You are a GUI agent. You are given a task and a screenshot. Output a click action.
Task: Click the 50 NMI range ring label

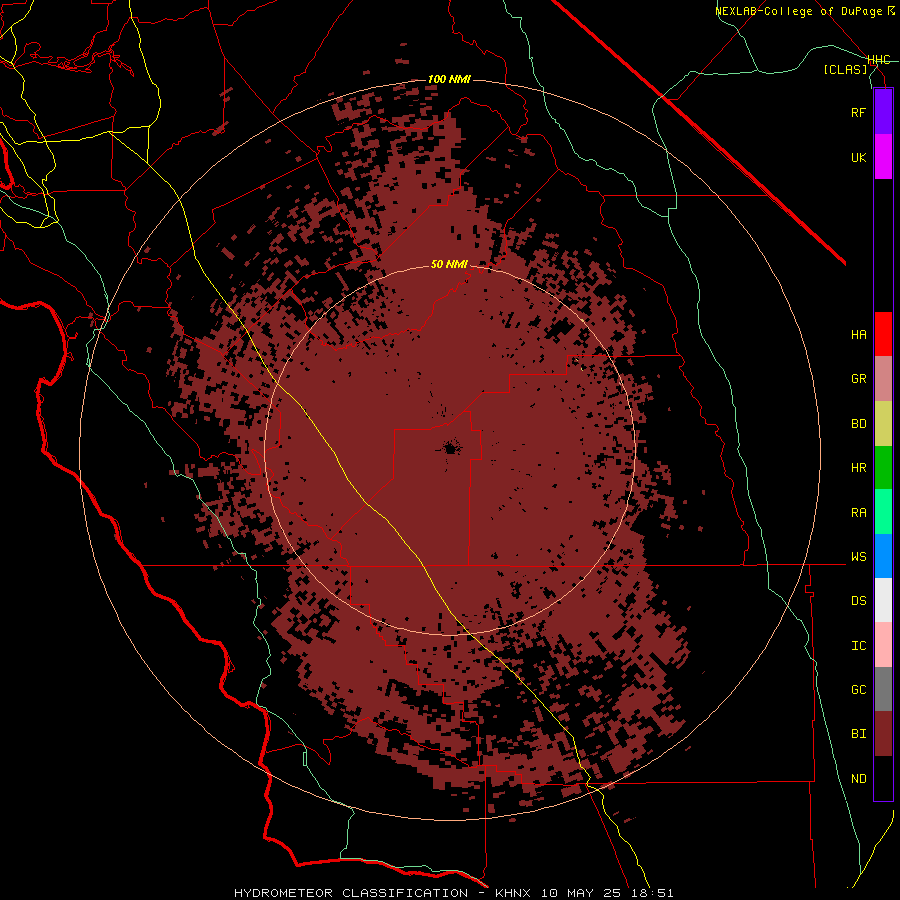449,264
